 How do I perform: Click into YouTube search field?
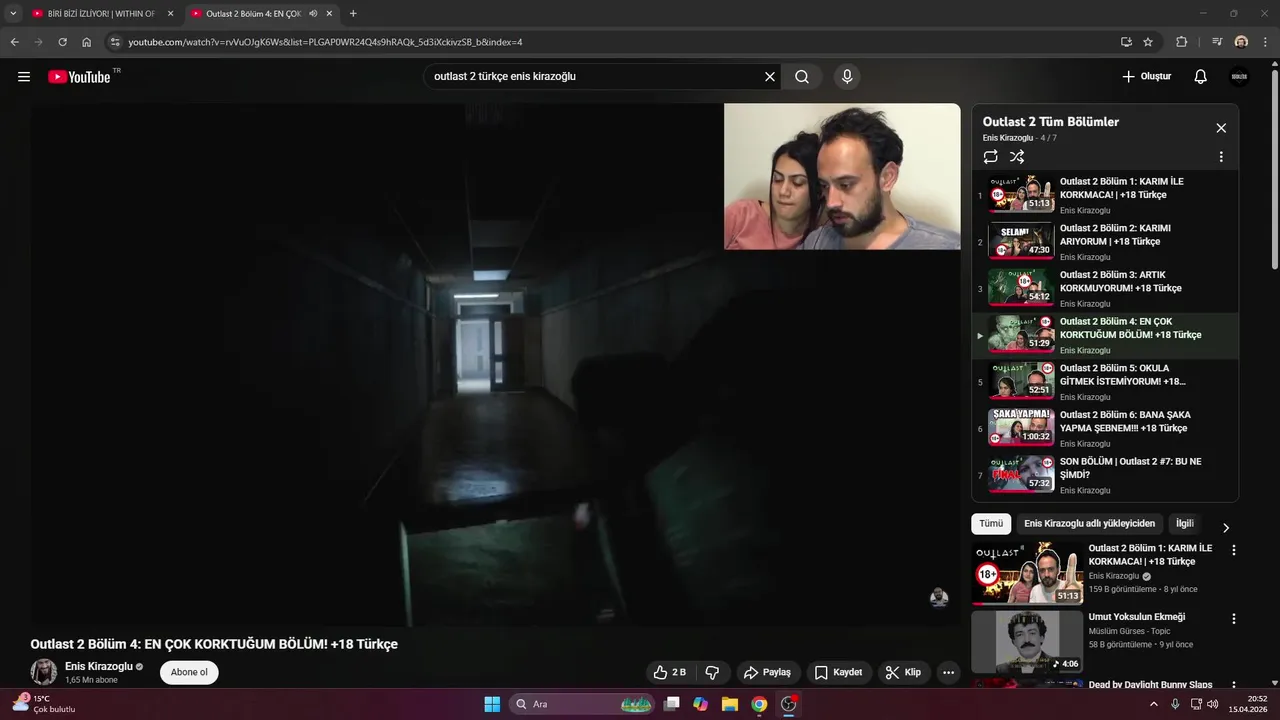(595, 77)
